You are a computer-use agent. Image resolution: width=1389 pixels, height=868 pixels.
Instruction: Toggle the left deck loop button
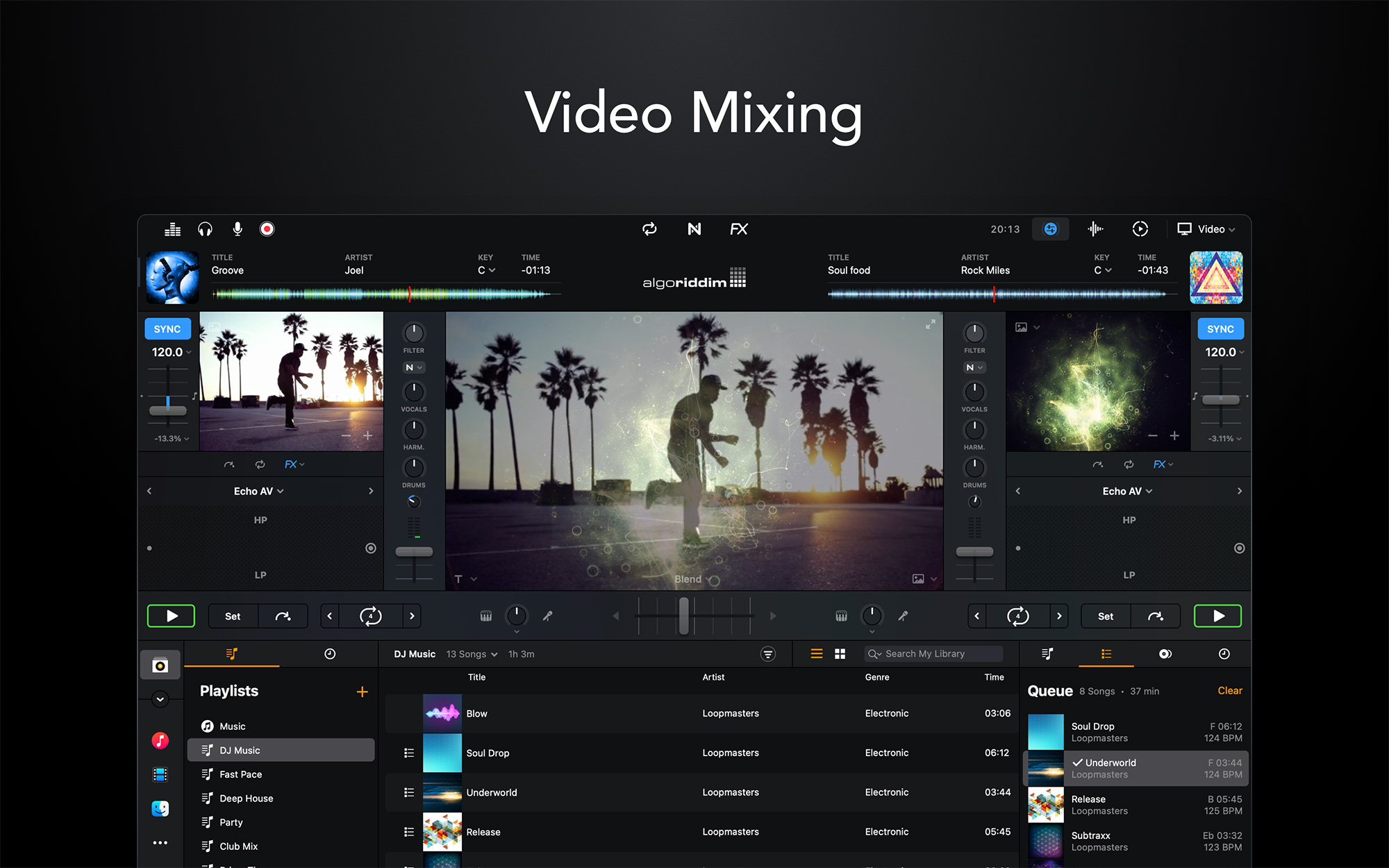(370, 616)
